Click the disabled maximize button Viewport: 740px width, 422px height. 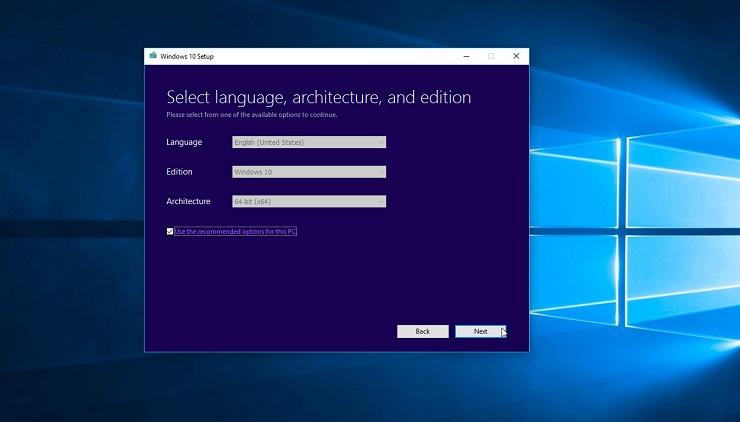click(491, 56)
